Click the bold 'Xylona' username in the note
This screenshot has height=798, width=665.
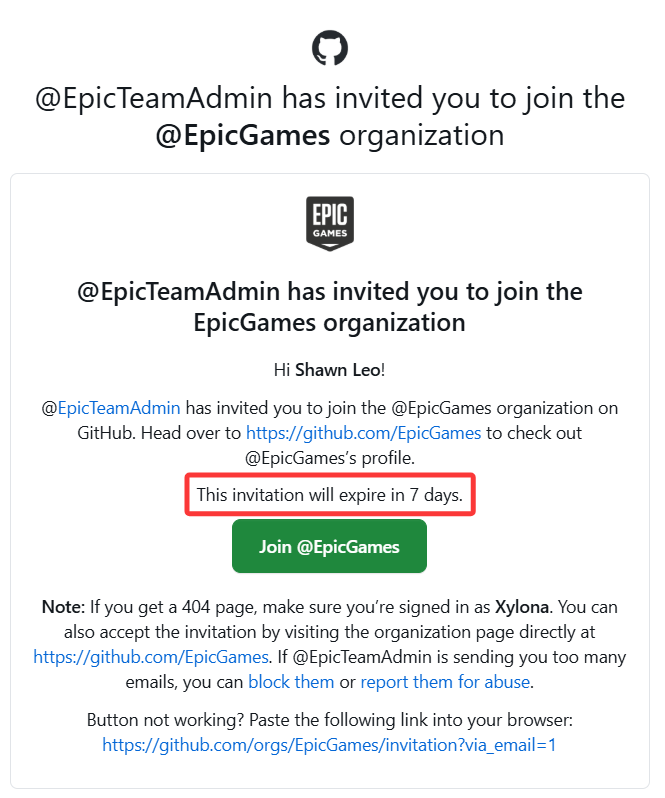(522, 607)
